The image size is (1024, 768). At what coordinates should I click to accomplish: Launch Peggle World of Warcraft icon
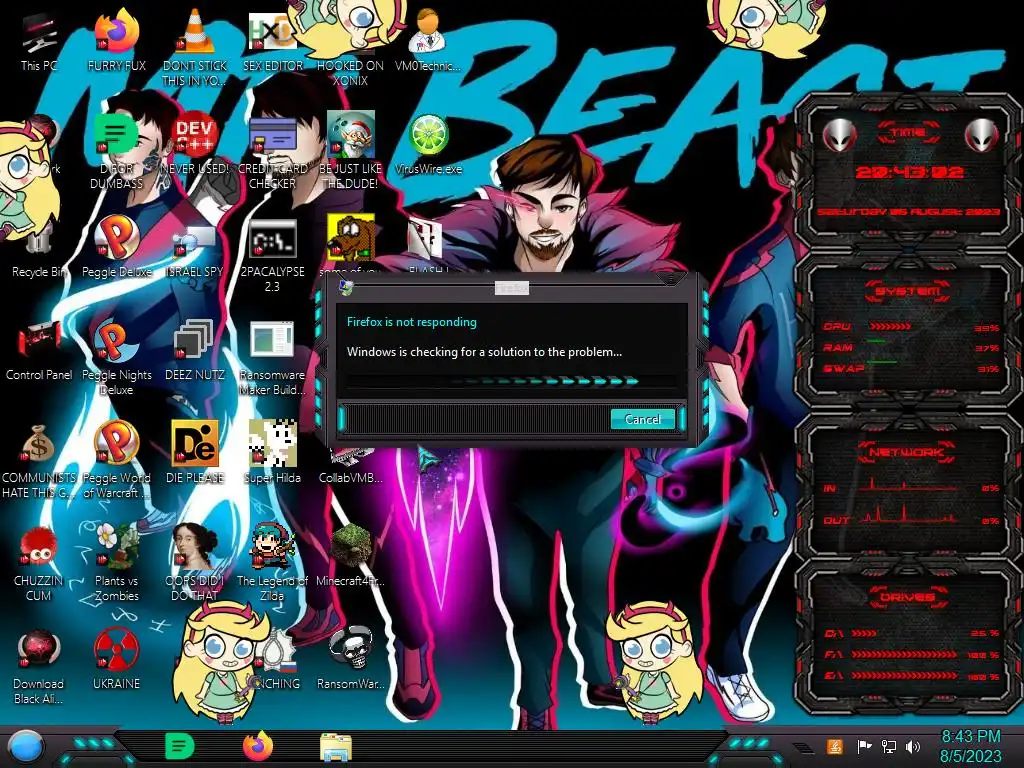tap(116, 460)
